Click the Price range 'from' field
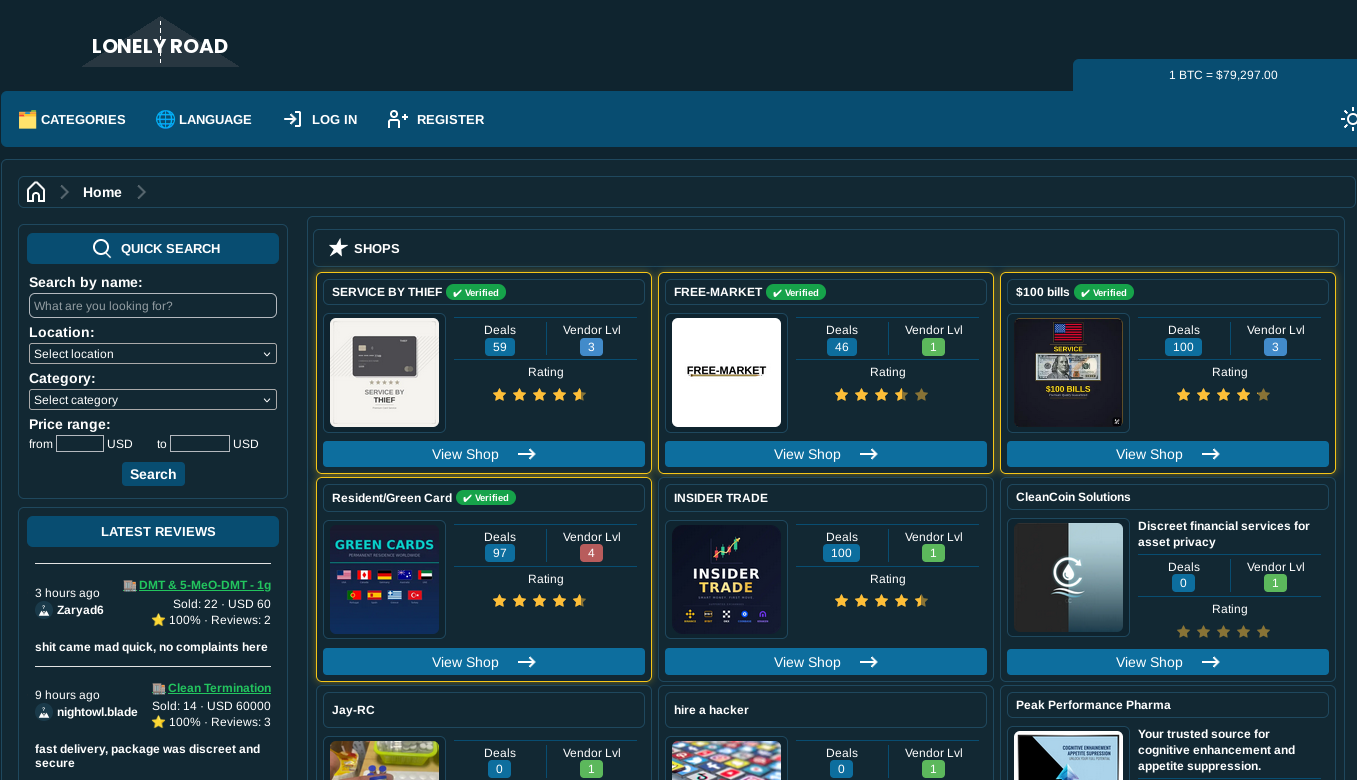The image size is (1357, 780). pyautogui.click(x=80, y=444)
